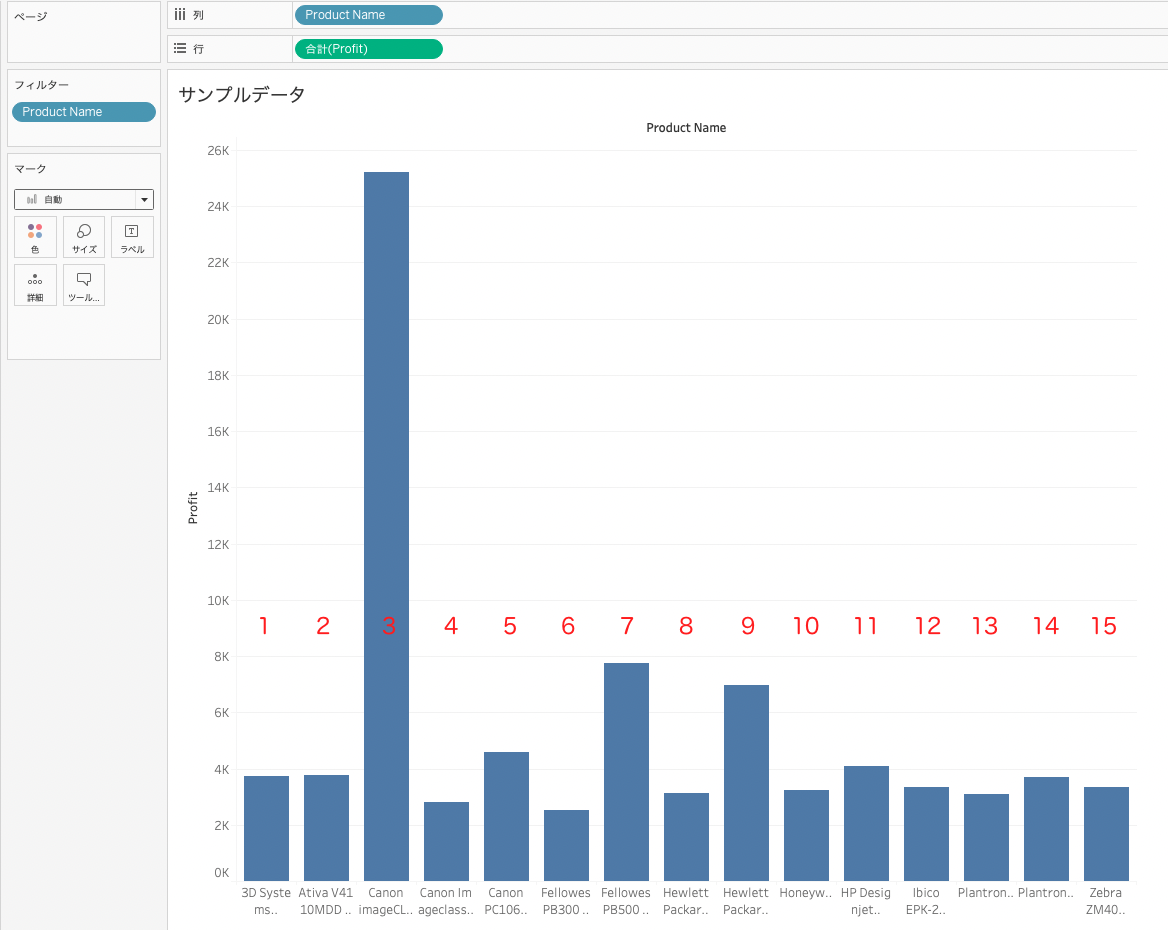1168x930 pixels.
Task: Select the Ativa V4110MDD bar
Action: pyautogui.click(x=326, y=828)
